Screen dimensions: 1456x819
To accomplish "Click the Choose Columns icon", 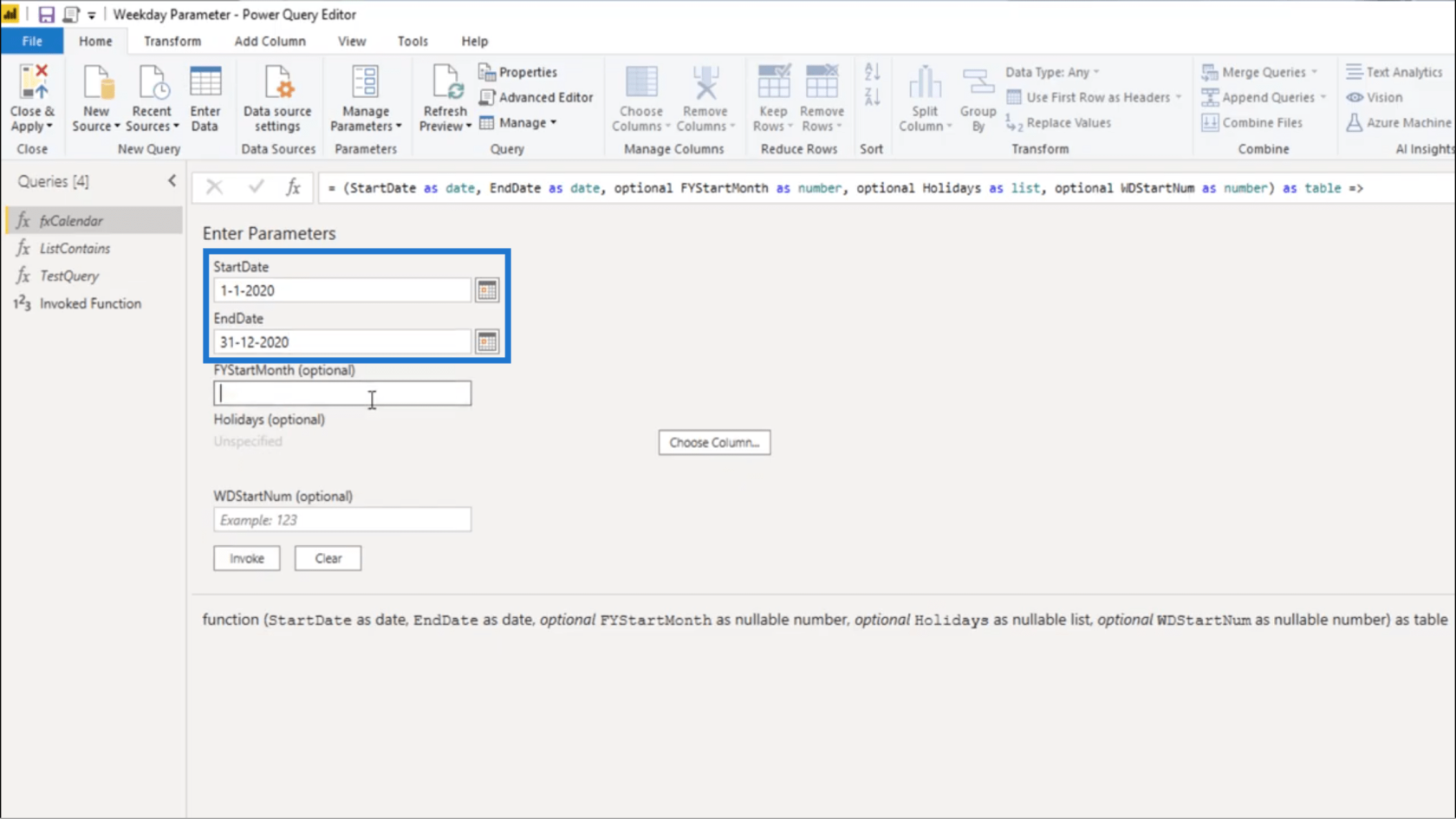I will click(641, 82).
